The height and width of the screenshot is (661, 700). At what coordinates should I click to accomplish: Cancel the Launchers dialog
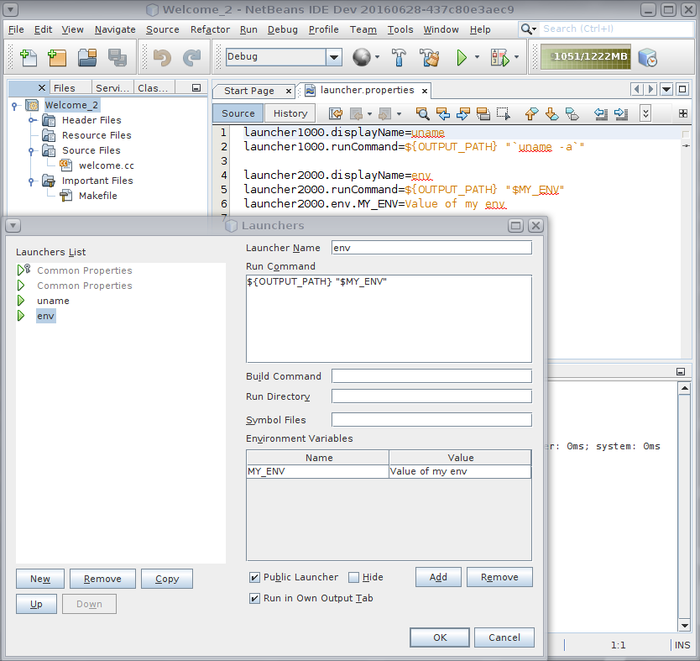[504, 637]
